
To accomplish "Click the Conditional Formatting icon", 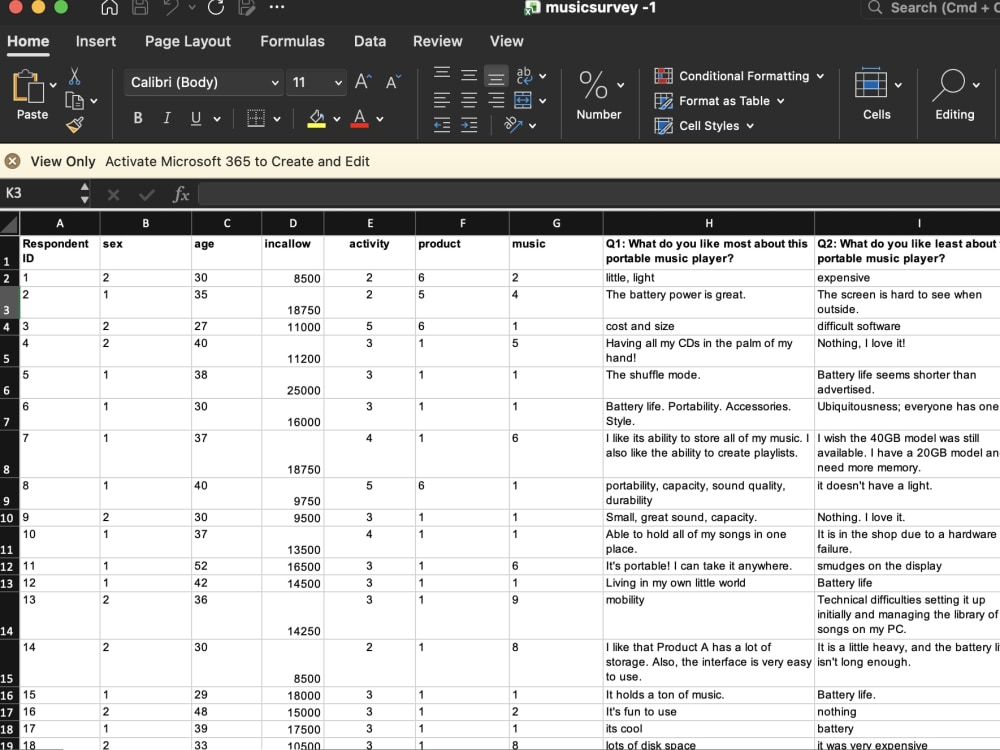I will tap(663, 76).
